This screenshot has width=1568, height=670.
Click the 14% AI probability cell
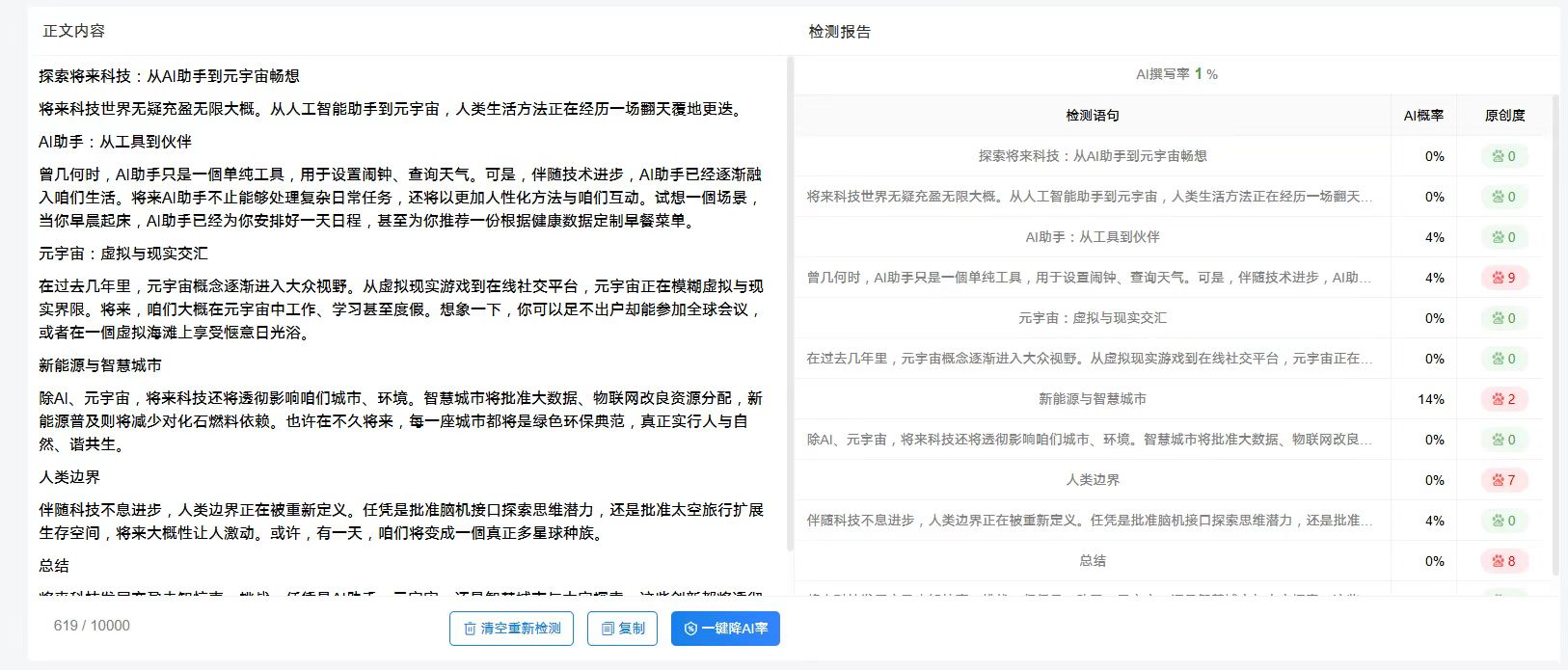click(x=1430, y=399)
